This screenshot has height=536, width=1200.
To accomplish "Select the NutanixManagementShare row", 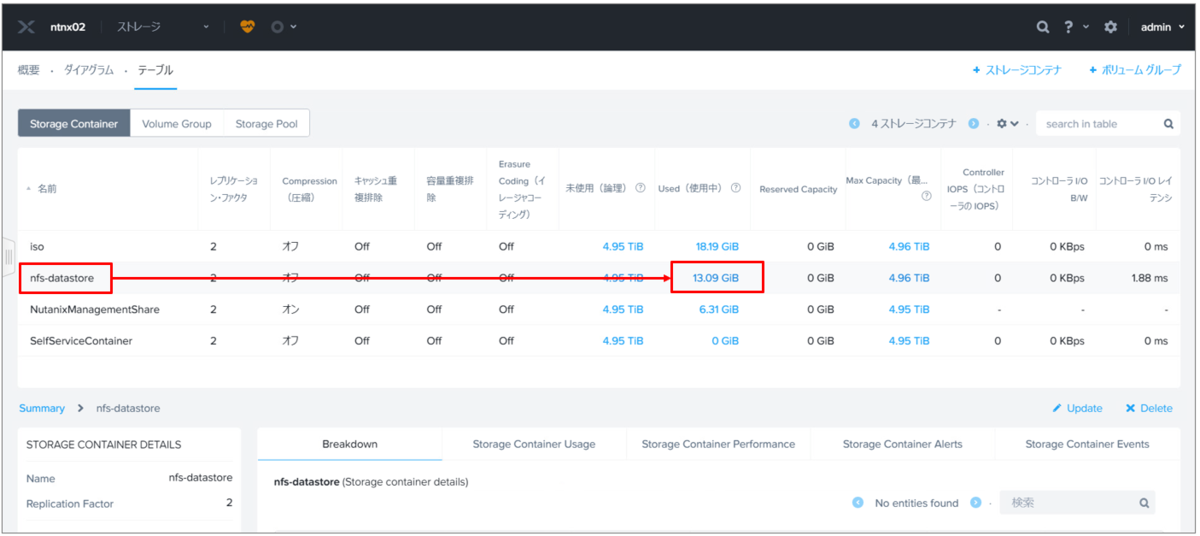I will [598, 310].
